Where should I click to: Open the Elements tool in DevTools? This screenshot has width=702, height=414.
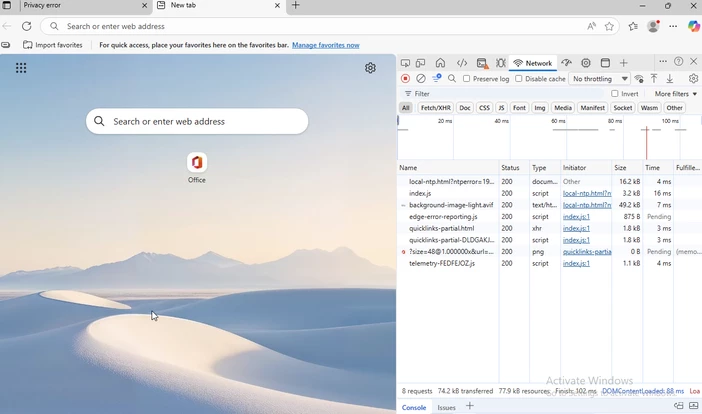[462, 63]
